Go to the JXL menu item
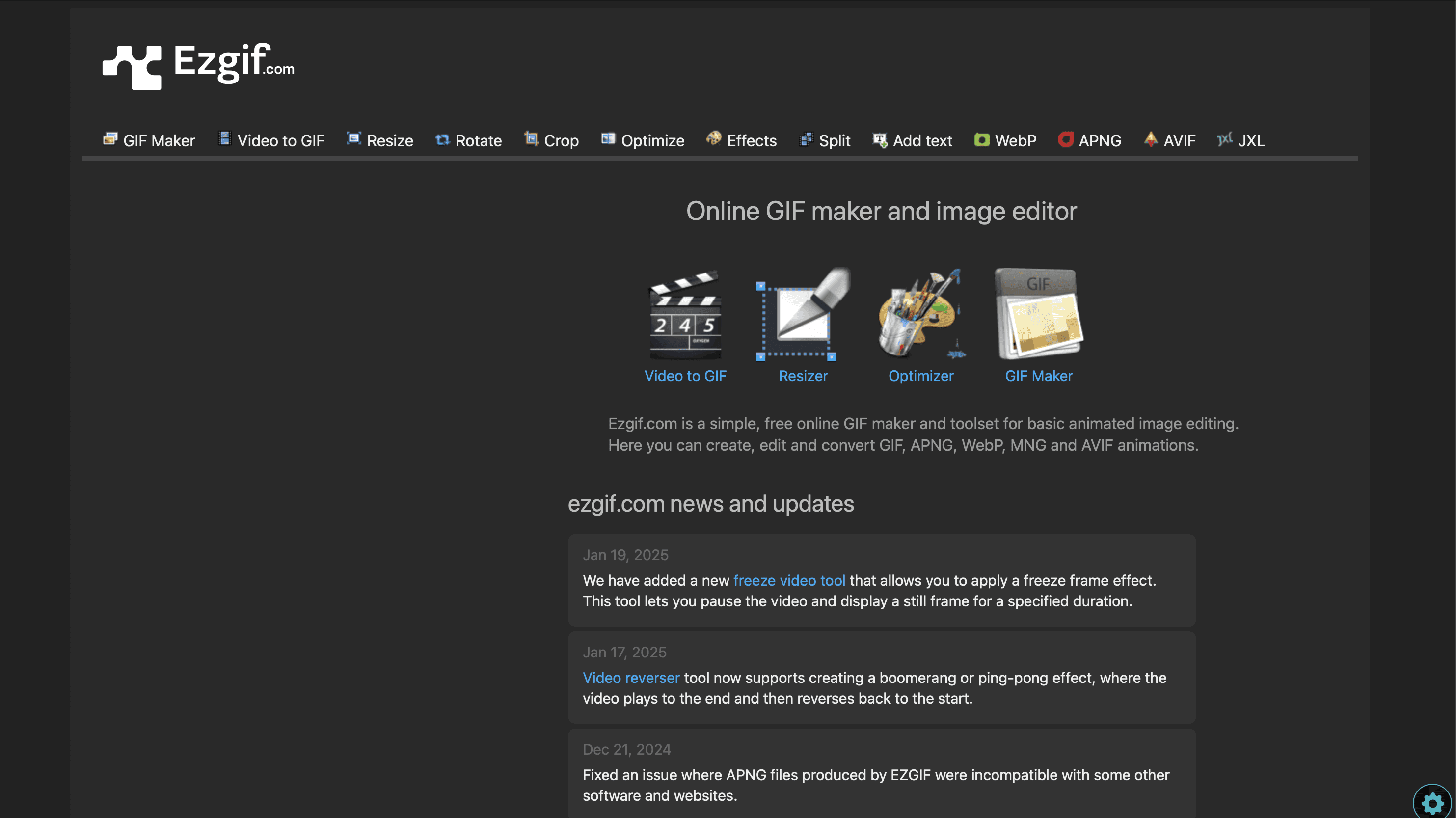1456x818 pixels. [1241, 140]
